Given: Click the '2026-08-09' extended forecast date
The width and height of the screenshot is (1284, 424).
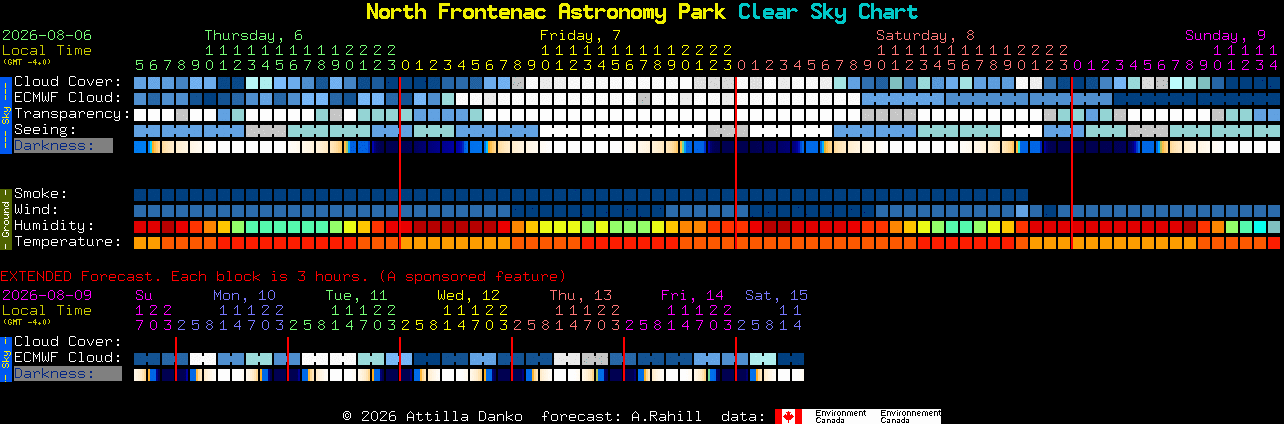Looking at the screenshot, I should (47, 295).
